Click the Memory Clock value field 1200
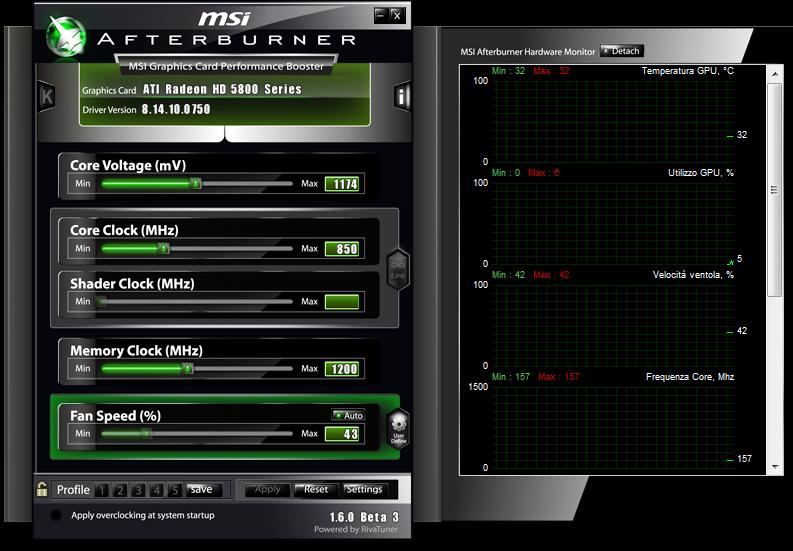 [342, 369]
